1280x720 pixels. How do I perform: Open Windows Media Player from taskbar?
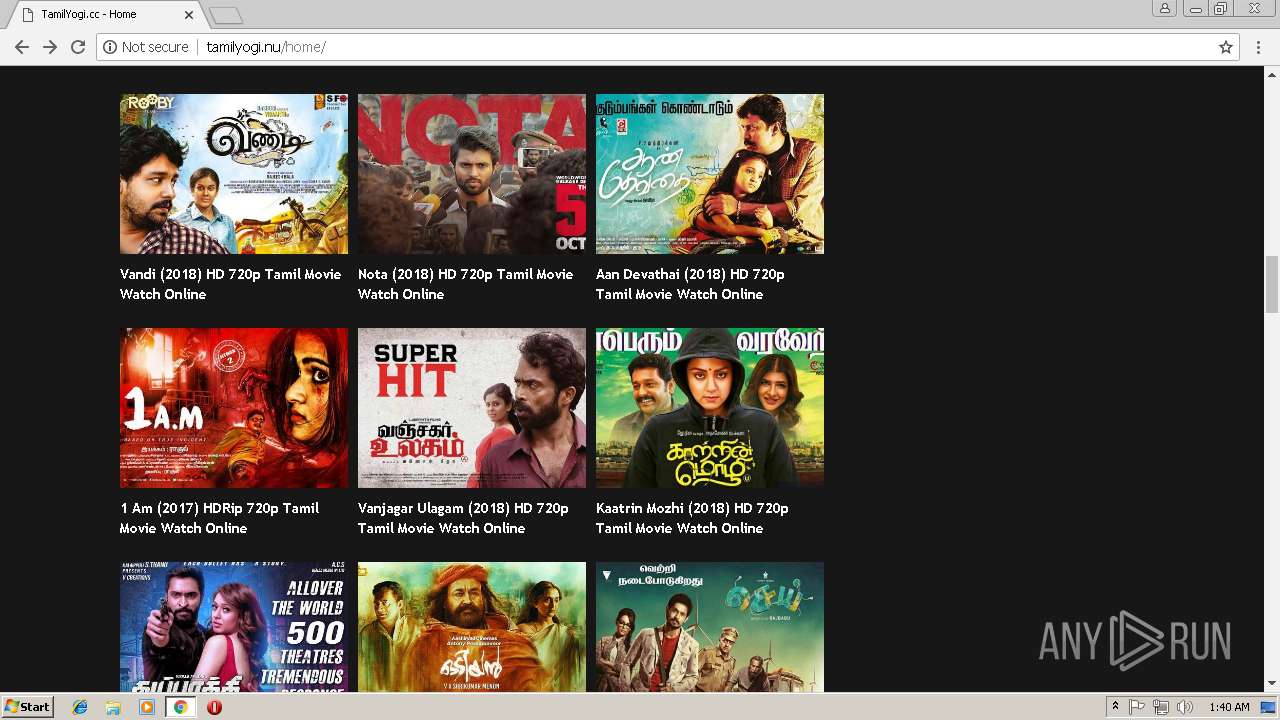point(147,707)
